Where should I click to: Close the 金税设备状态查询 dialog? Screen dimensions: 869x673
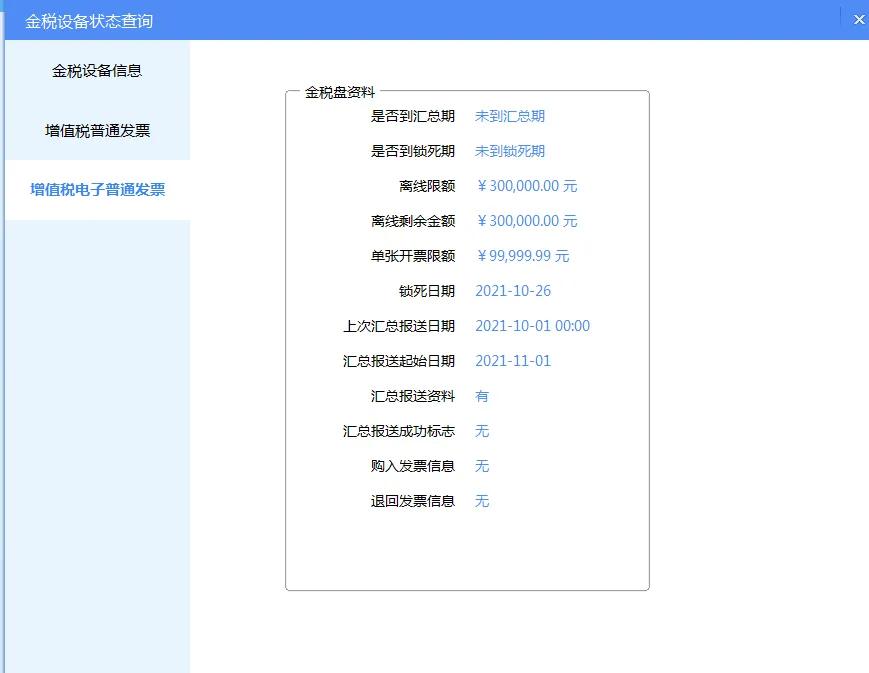[x=857, y=19]
